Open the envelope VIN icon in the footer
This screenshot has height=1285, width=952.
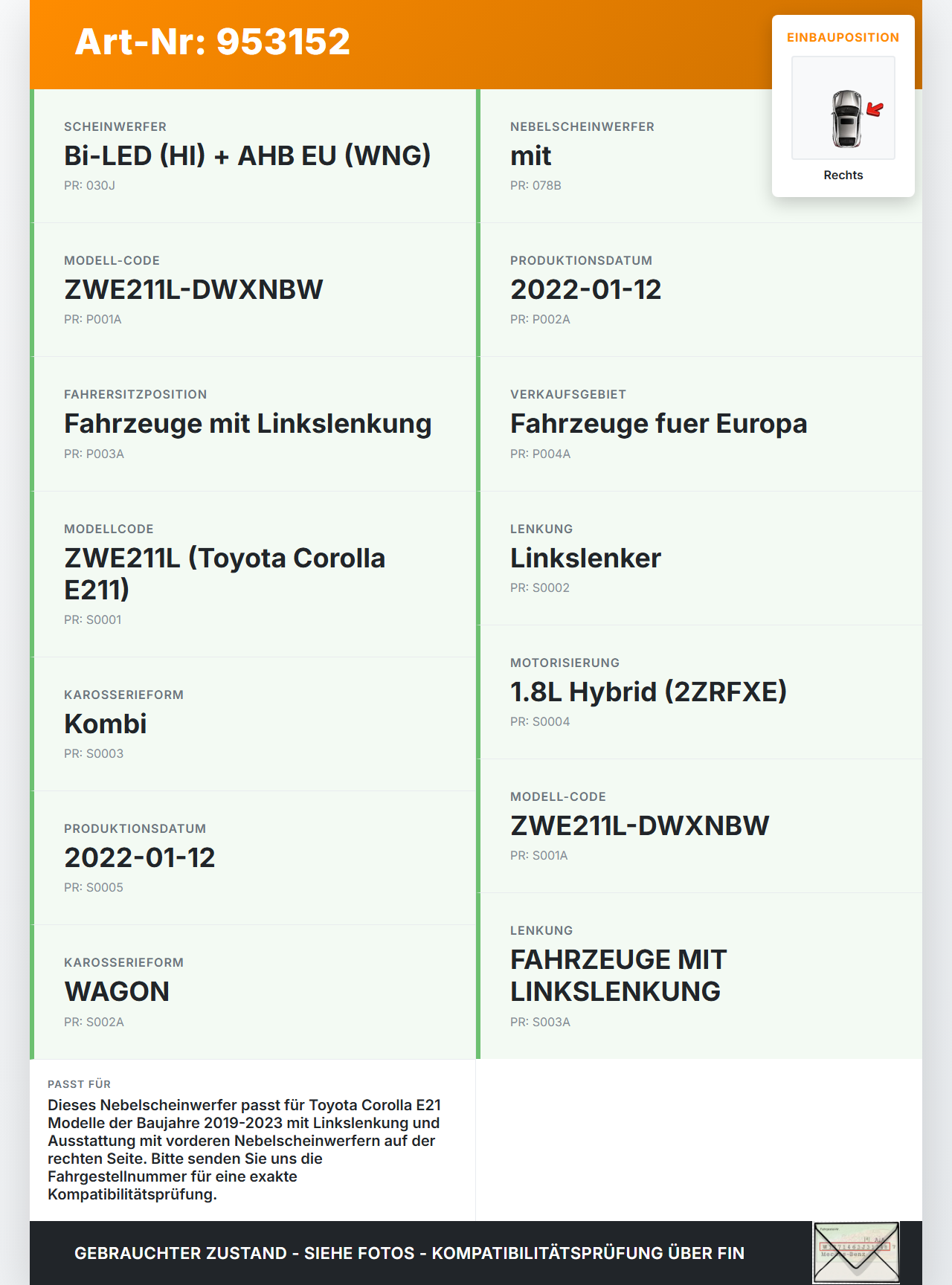856,1252
